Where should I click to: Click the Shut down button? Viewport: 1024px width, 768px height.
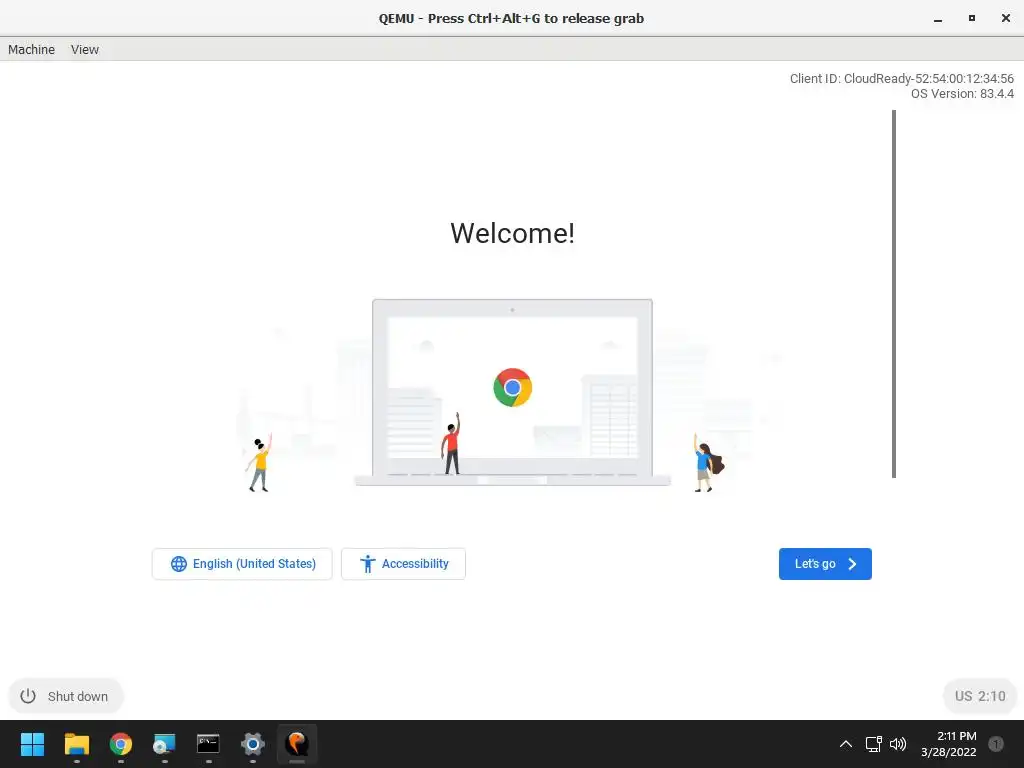point(65,696)
